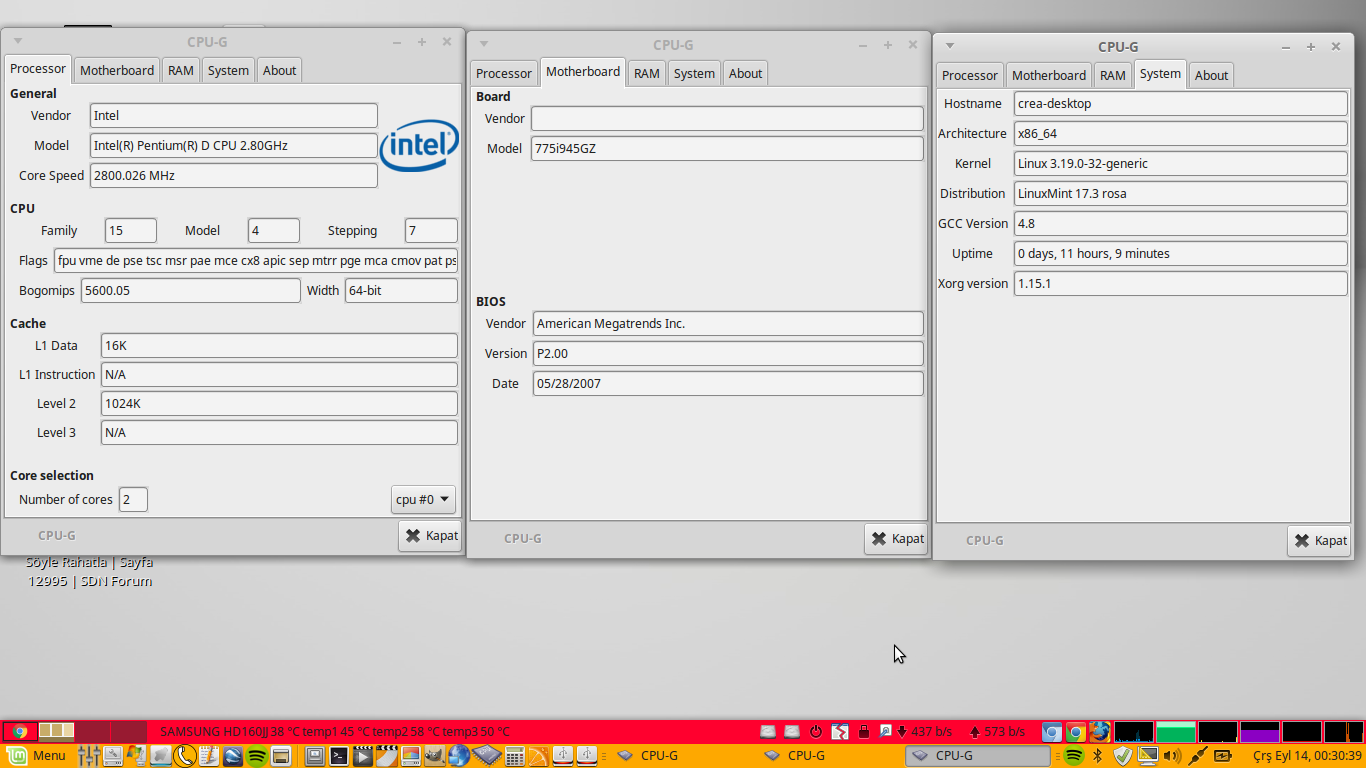Open About tab in the left CPU-G window

tap(279, 70)
